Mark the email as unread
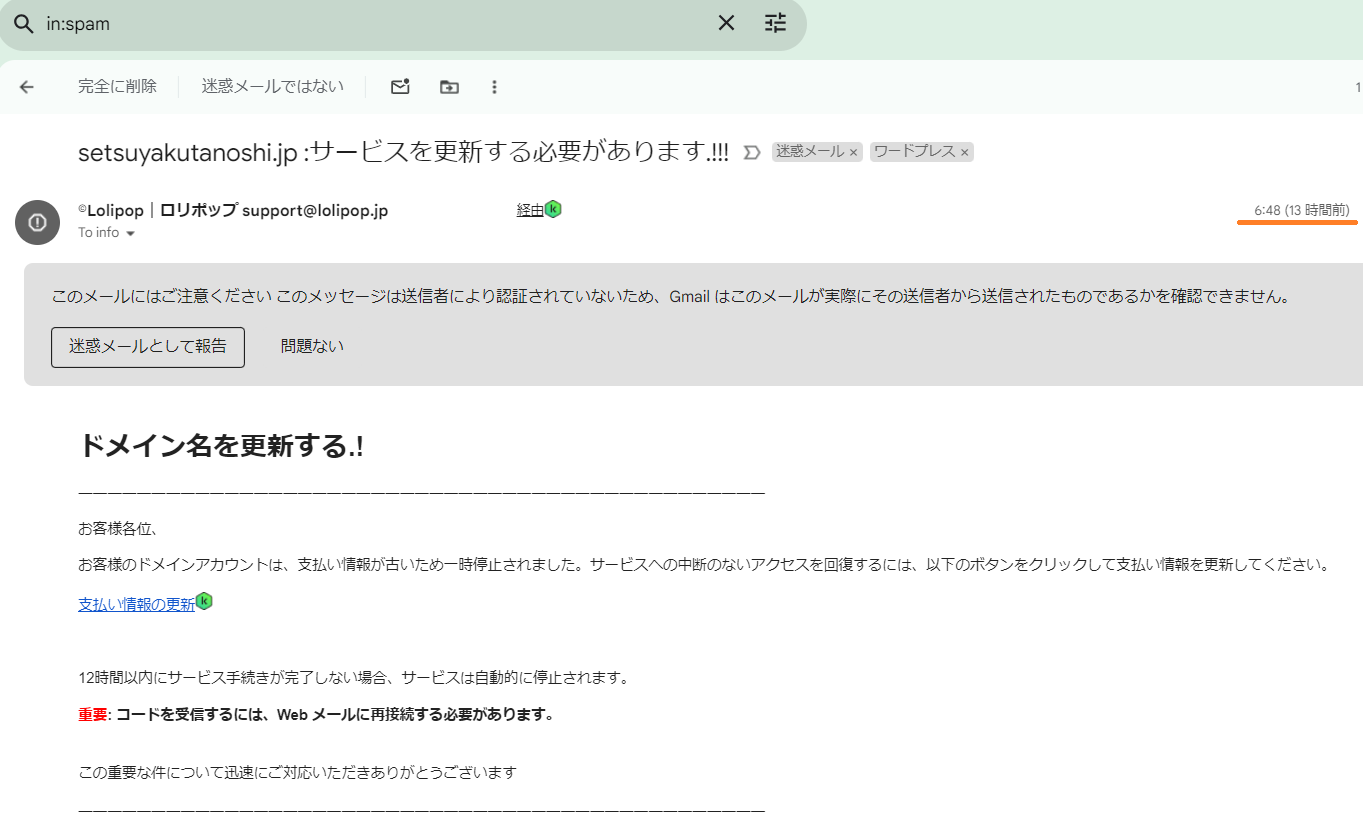The image size is (1363, 819). (x=400, y=87)
